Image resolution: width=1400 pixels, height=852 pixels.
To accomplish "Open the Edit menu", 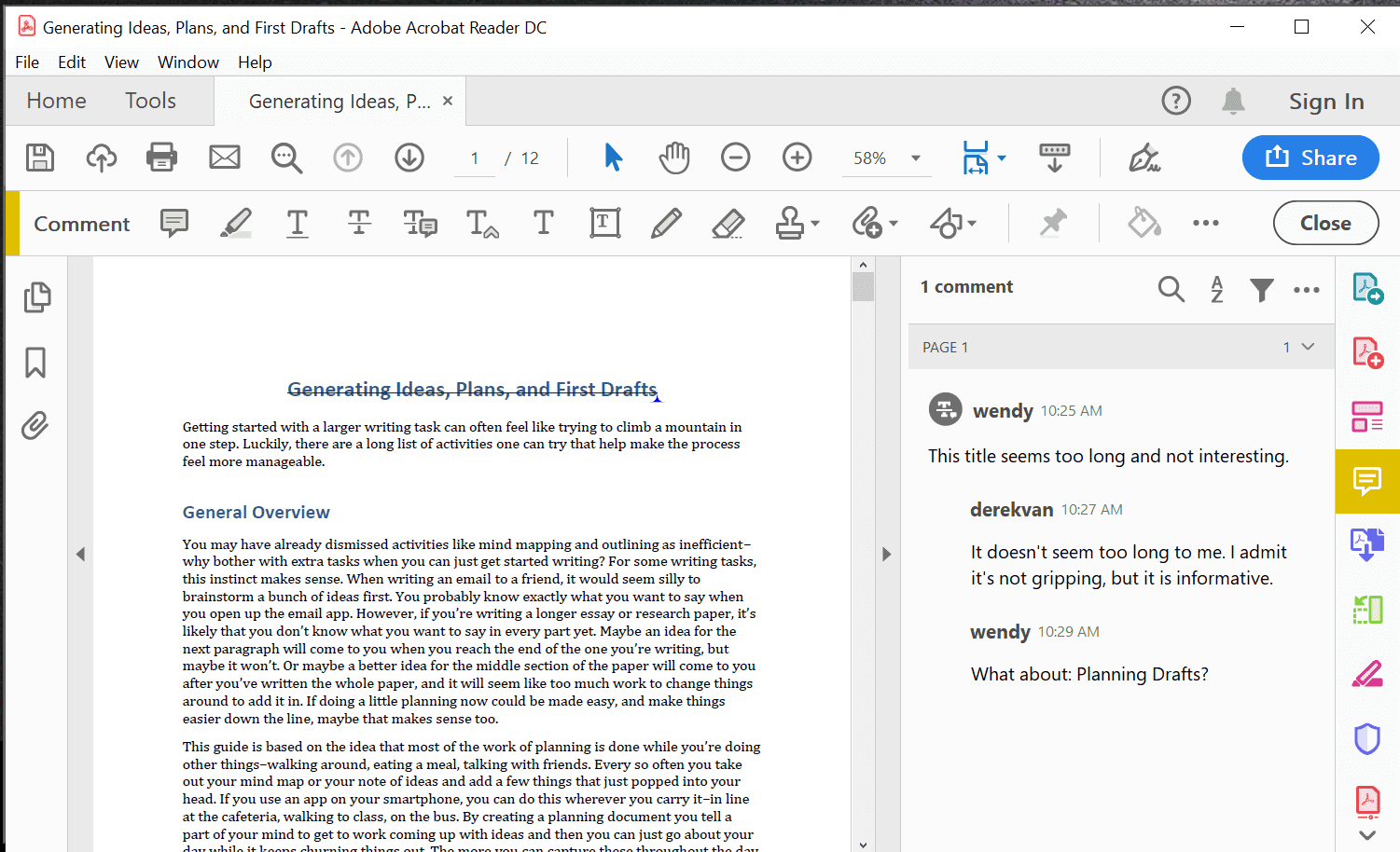I will [72, 62].
